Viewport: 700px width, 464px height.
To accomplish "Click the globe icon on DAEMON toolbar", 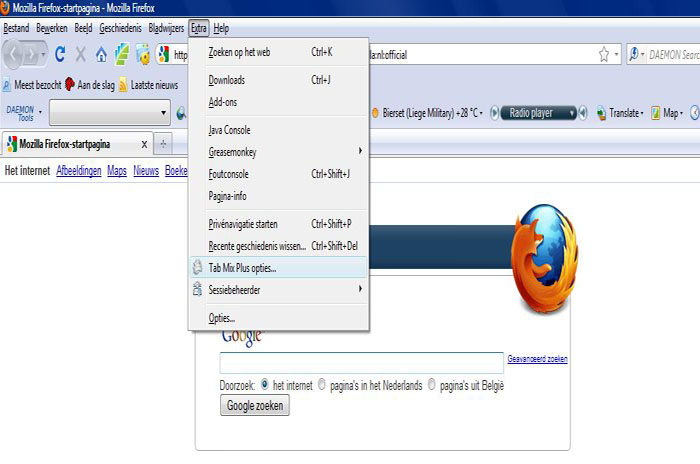I will coord(181,113).
